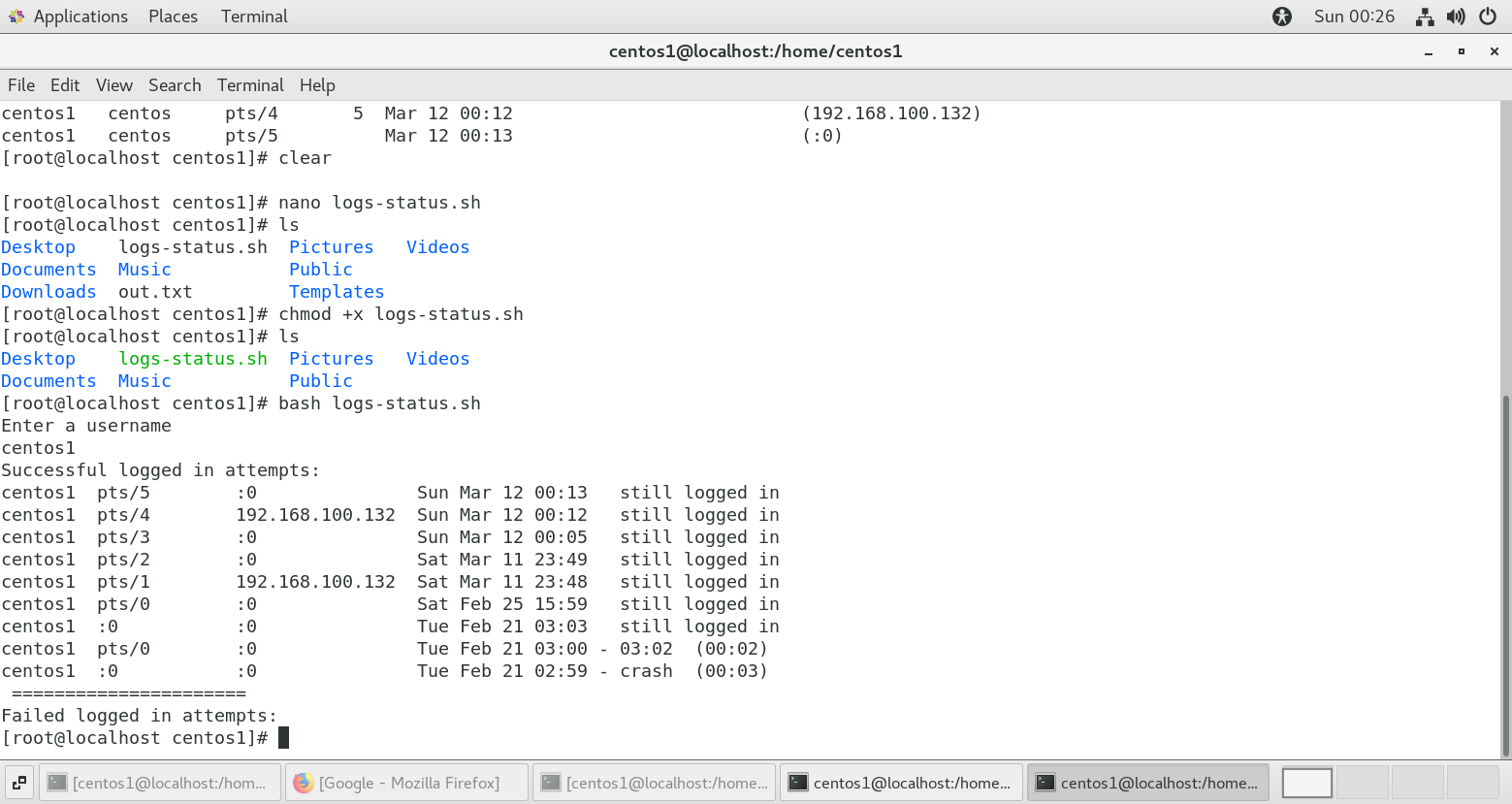This screenshot has width=1512, height=804.
Task: Click the Applications activities icon
Action: (16, 16)
